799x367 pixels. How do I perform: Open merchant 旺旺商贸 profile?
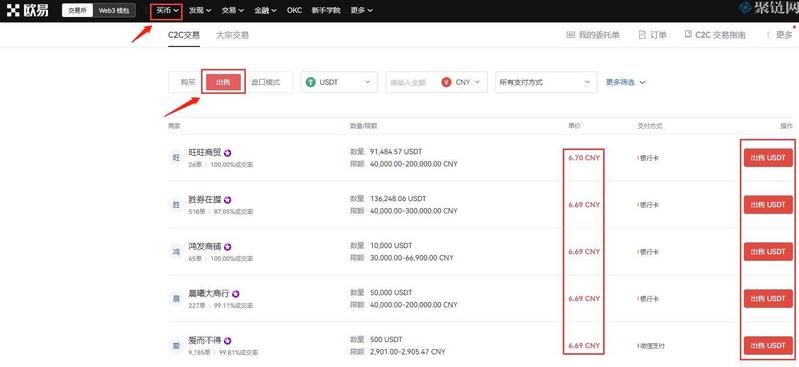[x=205, y=153]
